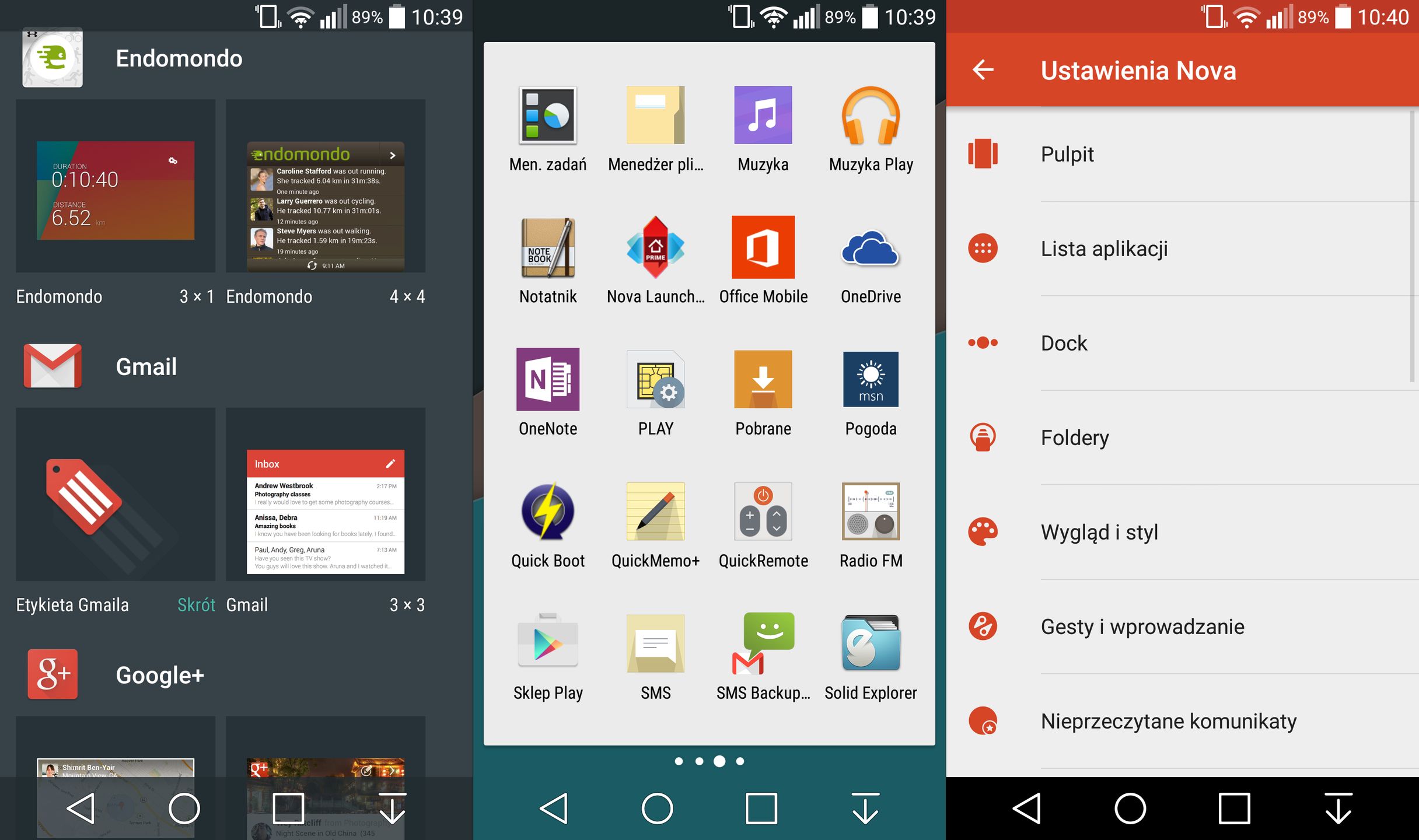Launch SMS Backup app
Image resolution: width=1419 pixels, height=840 pixels.
[763, 643]
